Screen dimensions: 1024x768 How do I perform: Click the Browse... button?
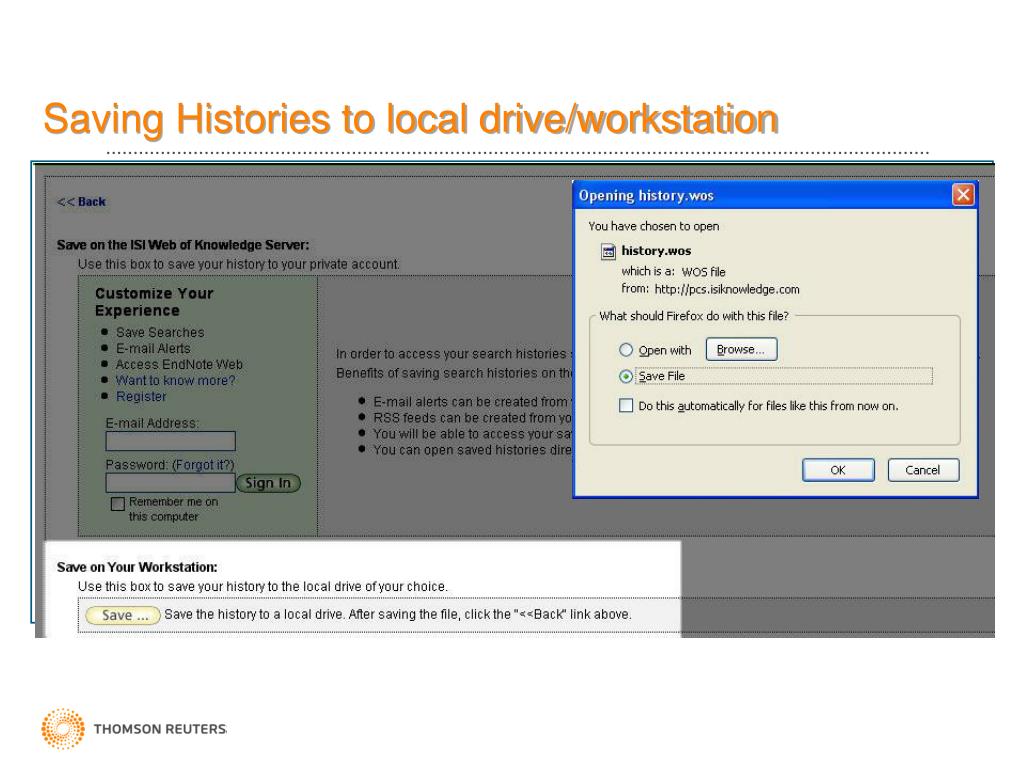(741, 349)
